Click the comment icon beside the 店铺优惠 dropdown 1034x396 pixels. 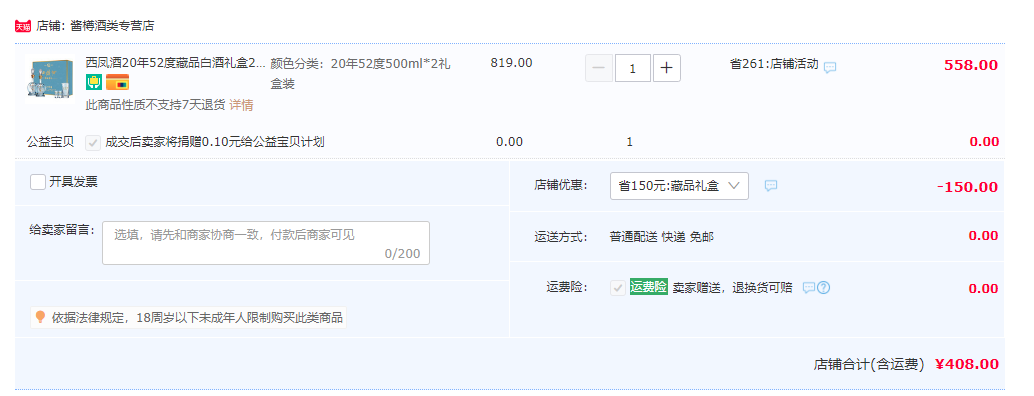771,186
